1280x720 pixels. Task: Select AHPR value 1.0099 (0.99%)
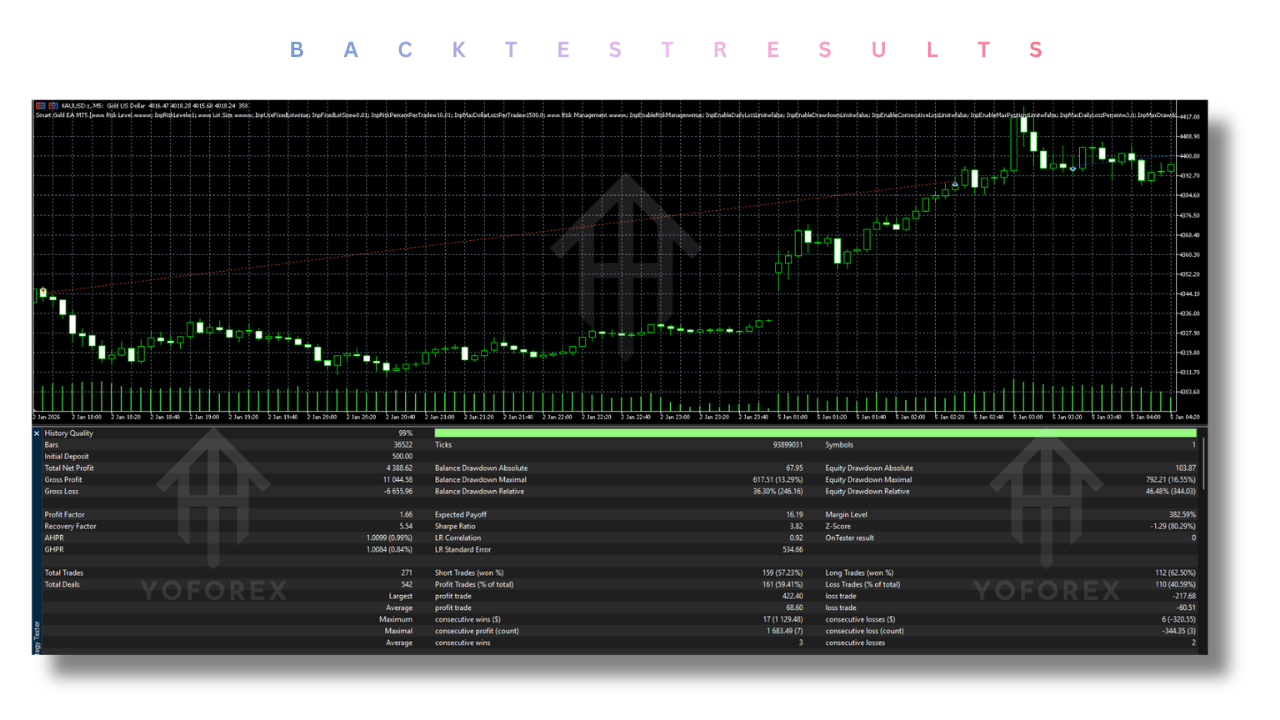pos(390,538)
